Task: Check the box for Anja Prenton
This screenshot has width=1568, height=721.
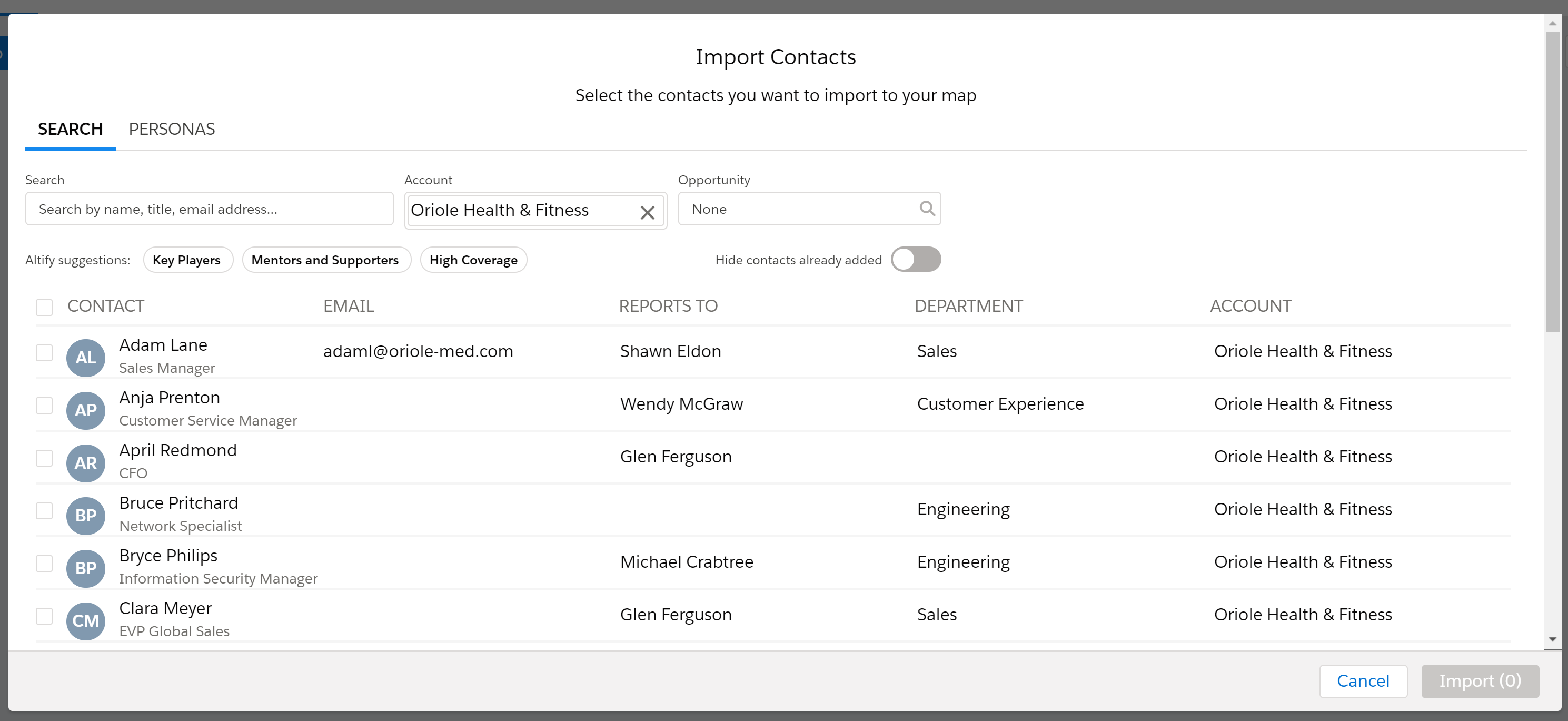Action: click(x=44, y=405)
